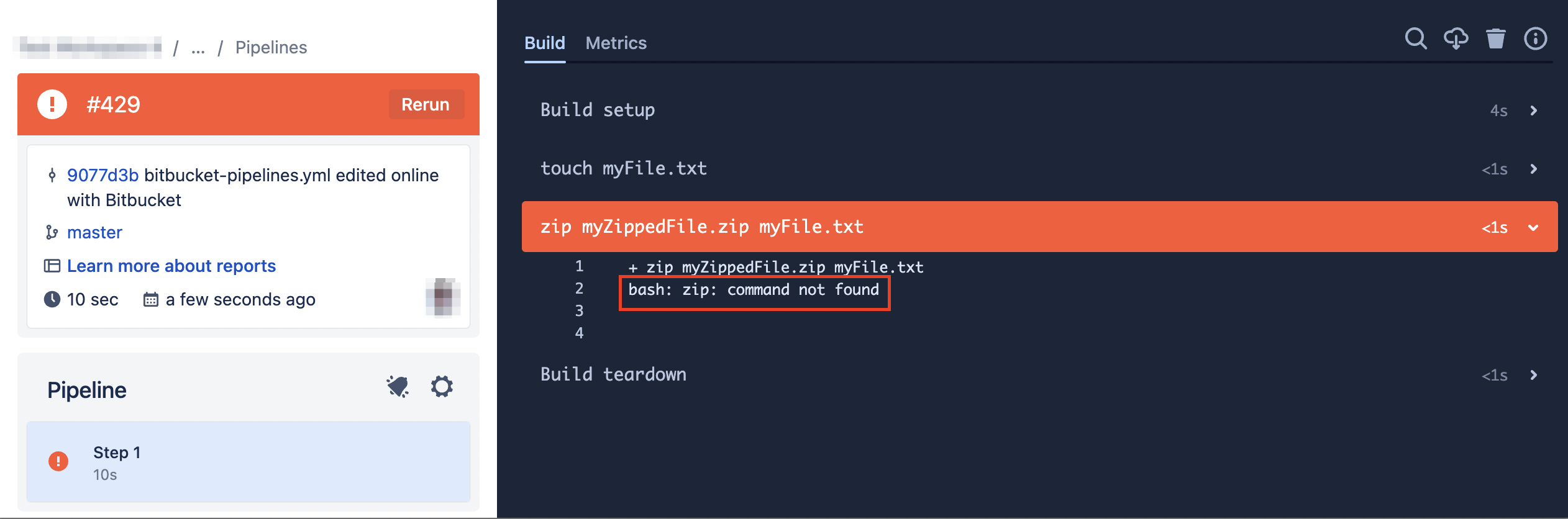This screenshot has height=519, width=1568.
Task: Open the master branch link
Action: pyautogui.click(x=94, y=232)
